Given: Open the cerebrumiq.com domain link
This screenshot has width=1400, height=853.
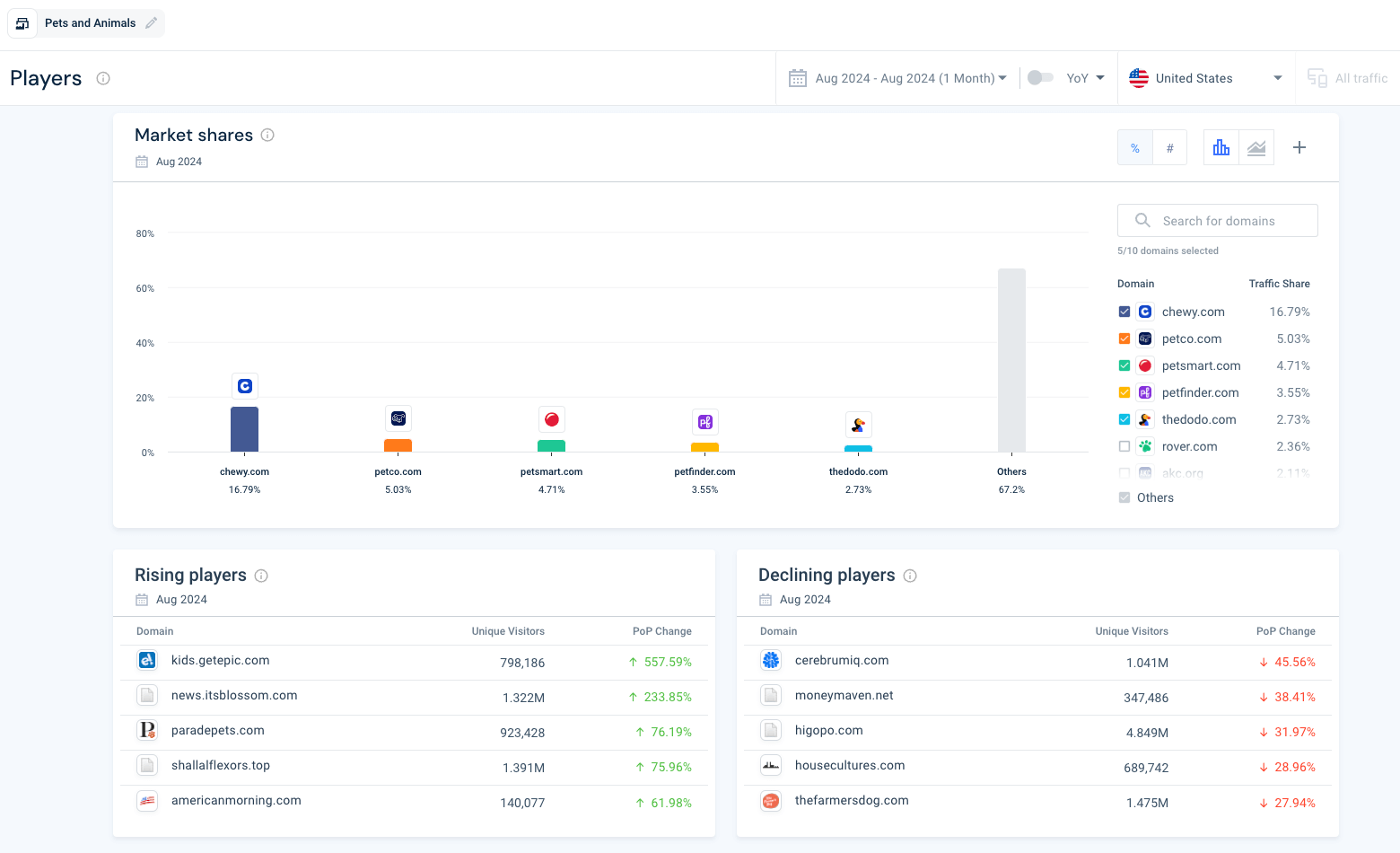Looking at the screenshot, I should click(842, 660).
